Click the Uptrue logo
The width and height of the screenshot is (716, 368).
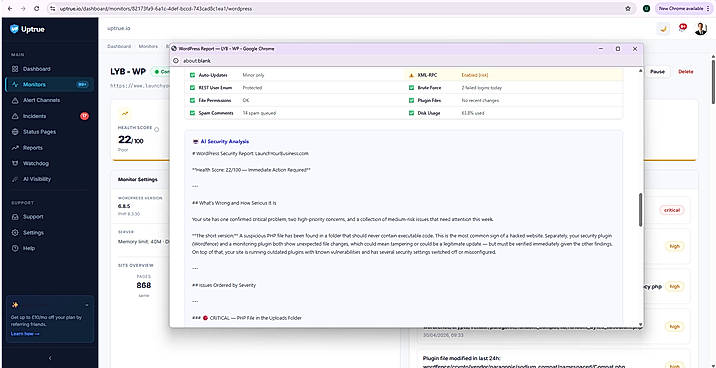click(x=27, y=29)
